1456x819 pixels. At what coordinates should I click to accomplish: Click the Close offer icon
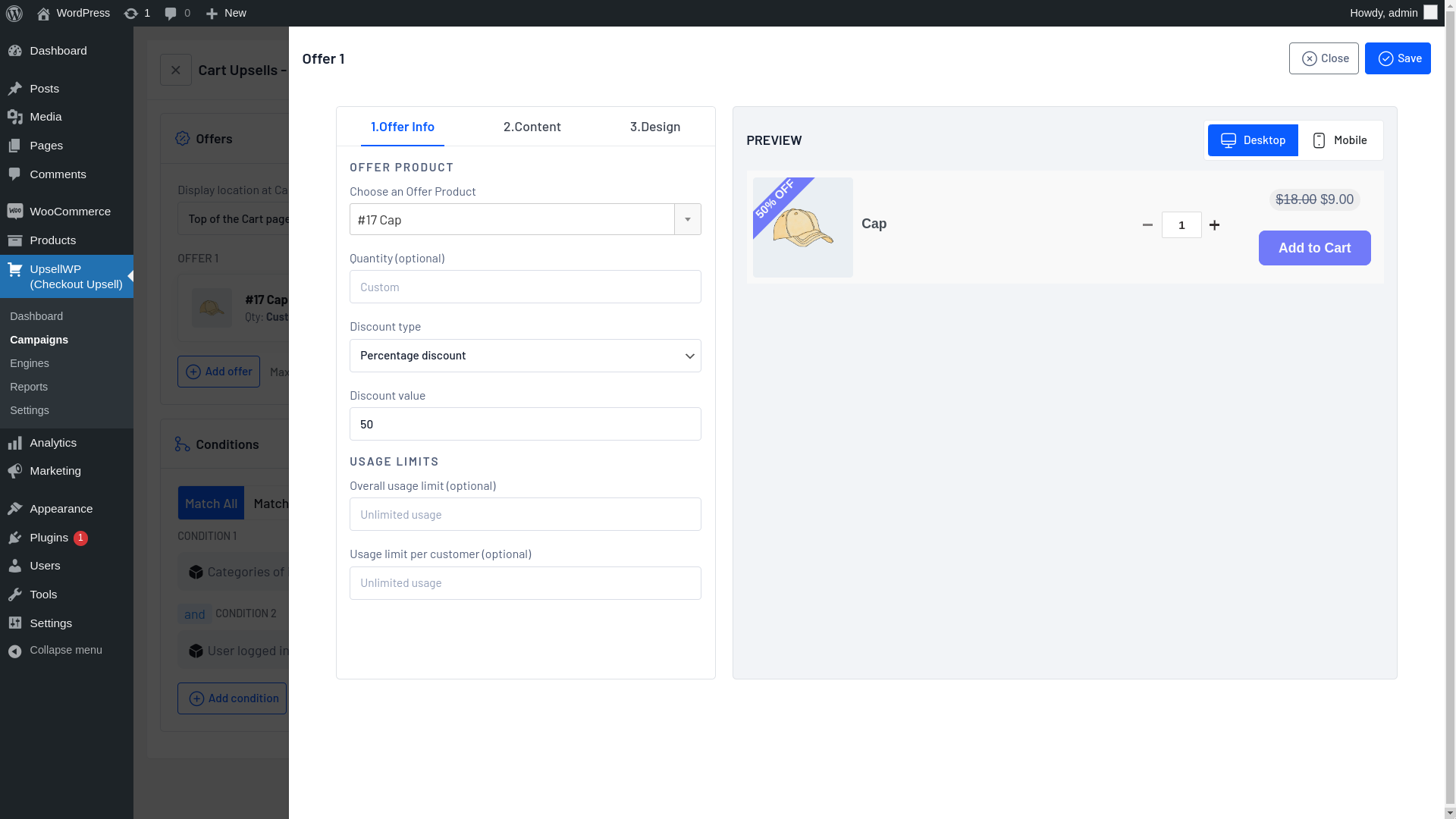click(1309, 58)
